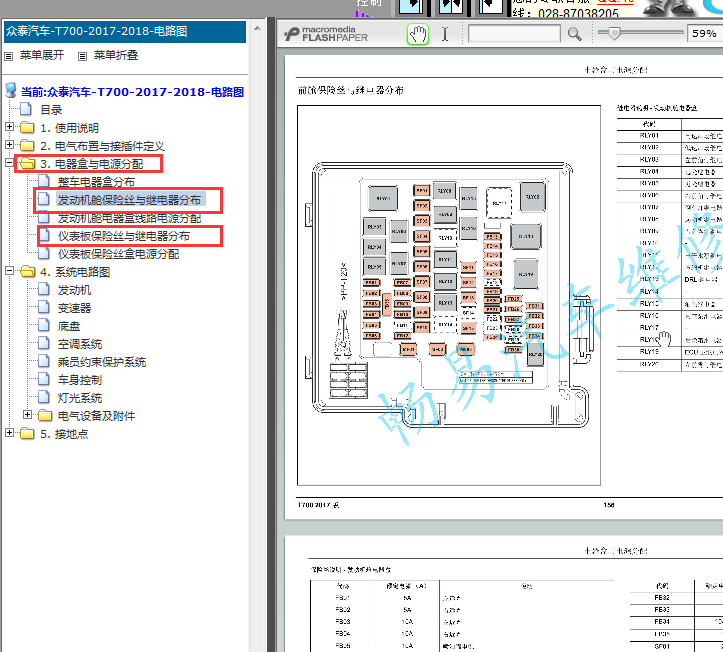Image resolution: width=723 pixels, height=652 pixels.
Task: Expand the 2. 电气布置与接插件定义 node
Action: (x=9, y=144)
